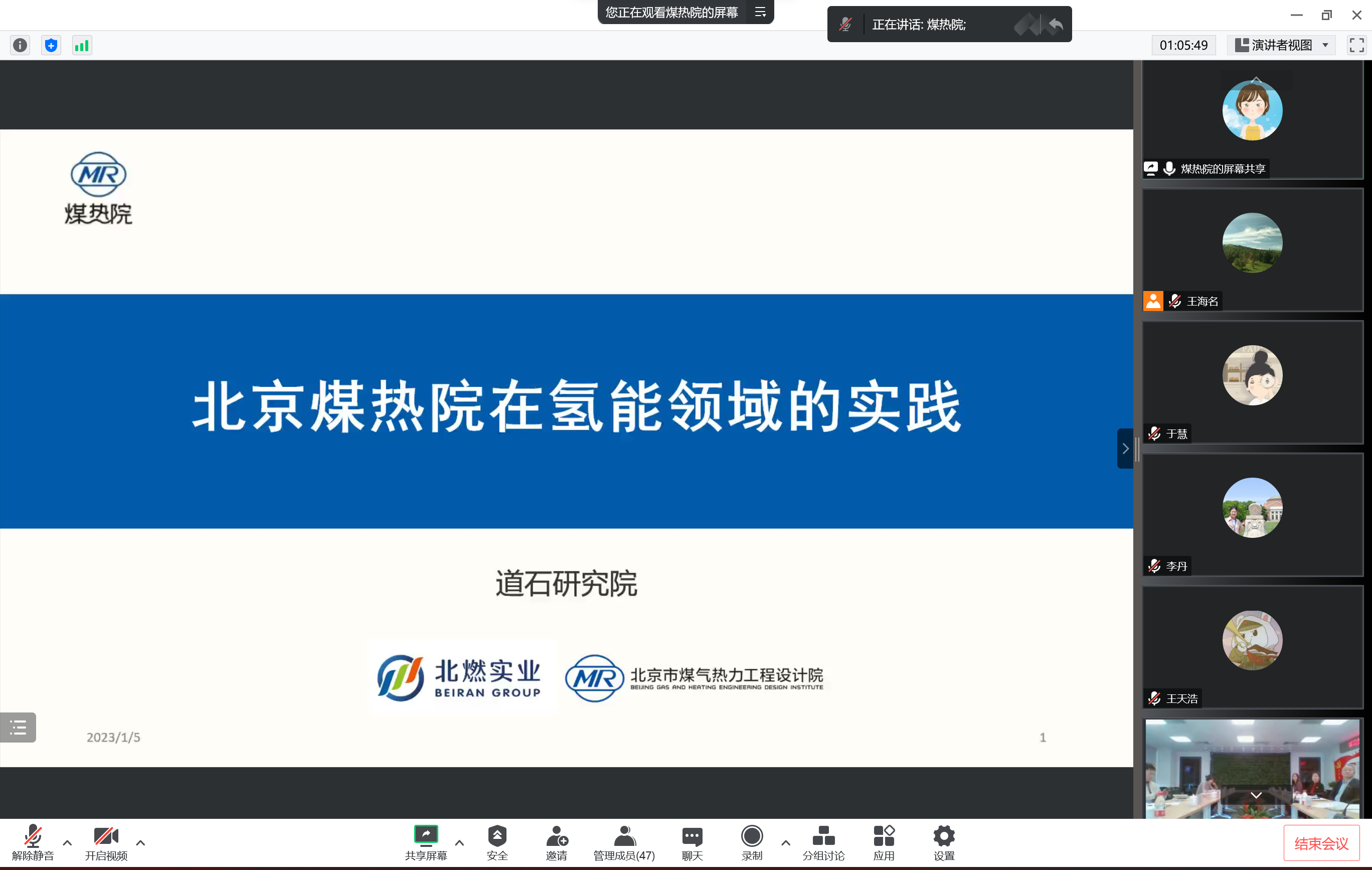Select 王海名 participant tile
The height and width of the screenshot is (870, 1372).
click(x=1252, y=250)
